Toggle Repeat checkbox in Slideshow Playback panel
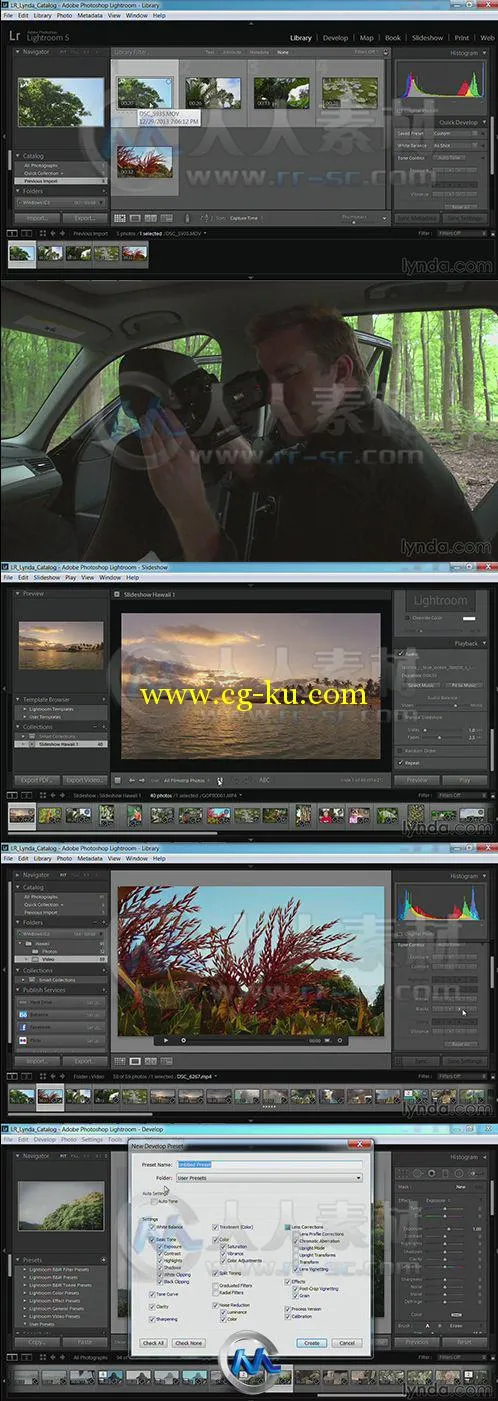This screenshot has width=498, height=1401. click(x=402, y=762)
